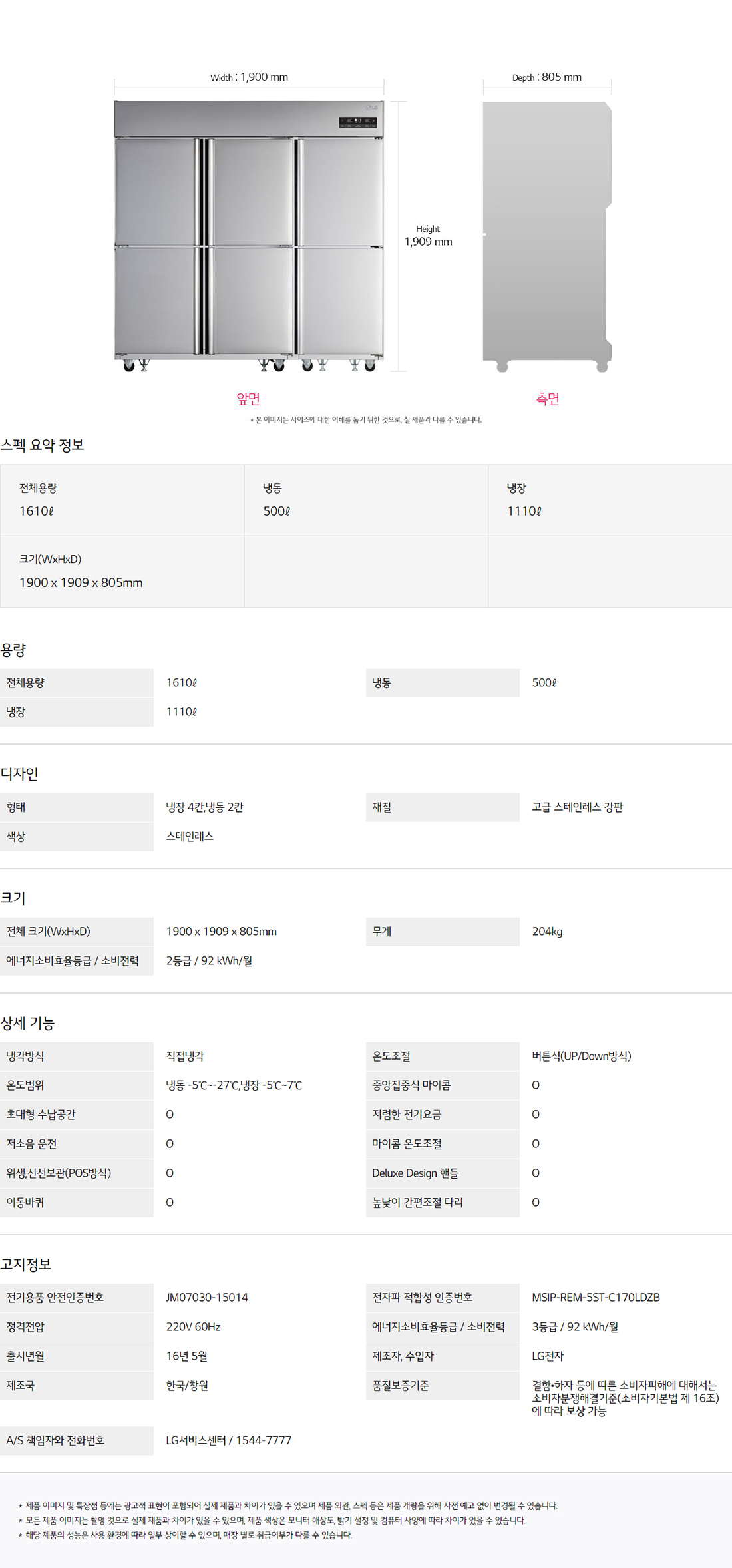Click the red 앞면 label
This screenshot has width=732, height=1568.
click(x=248, y=399)
